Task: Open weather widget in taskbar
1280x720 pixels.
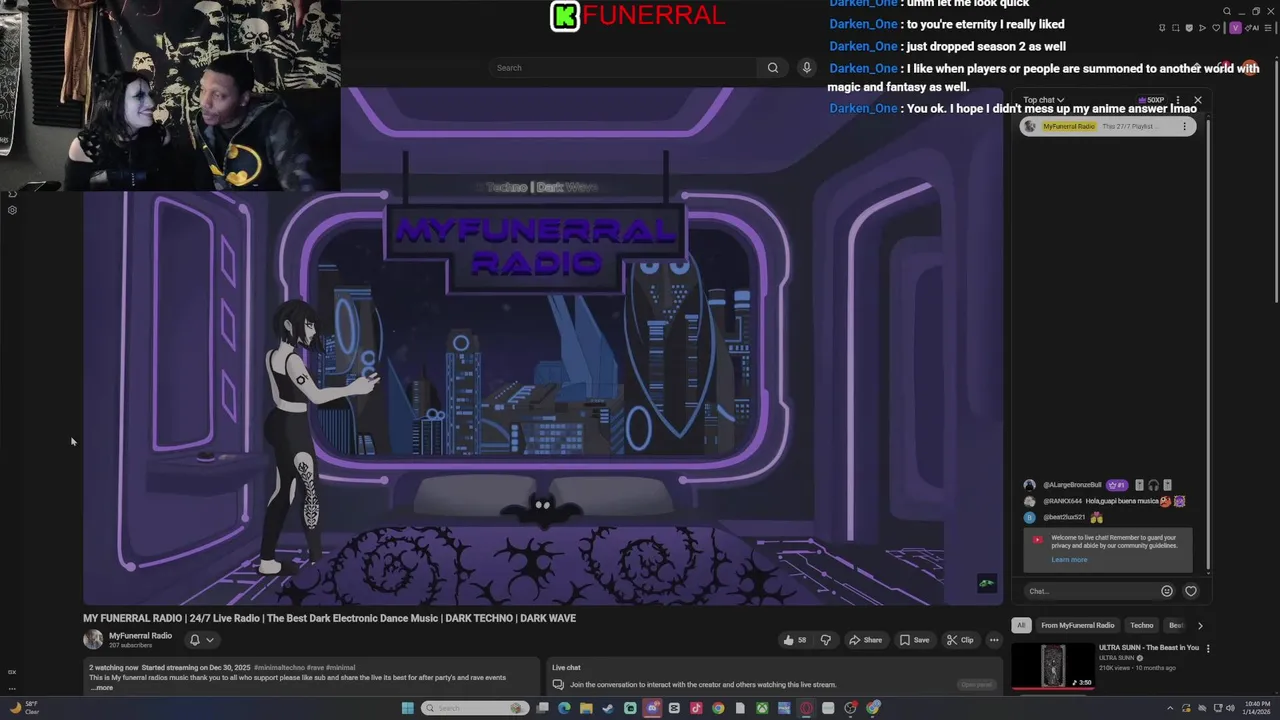Action: (x=24, y=708)
